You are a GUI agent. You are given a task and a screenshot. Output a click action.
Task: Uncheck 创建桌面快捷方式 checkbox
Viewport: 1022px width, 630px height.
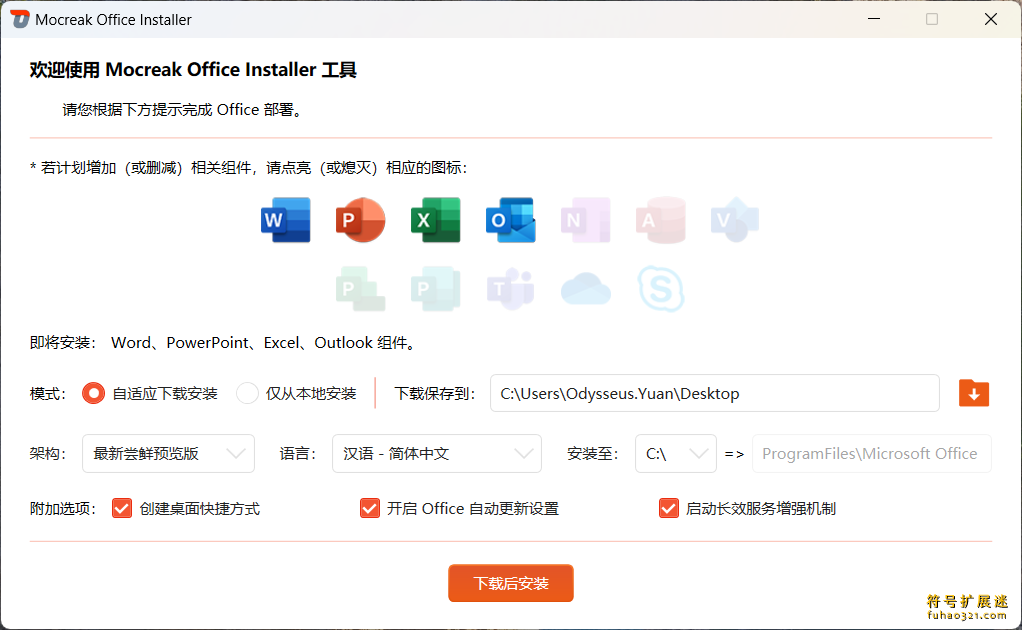click(x=122, y=508)
